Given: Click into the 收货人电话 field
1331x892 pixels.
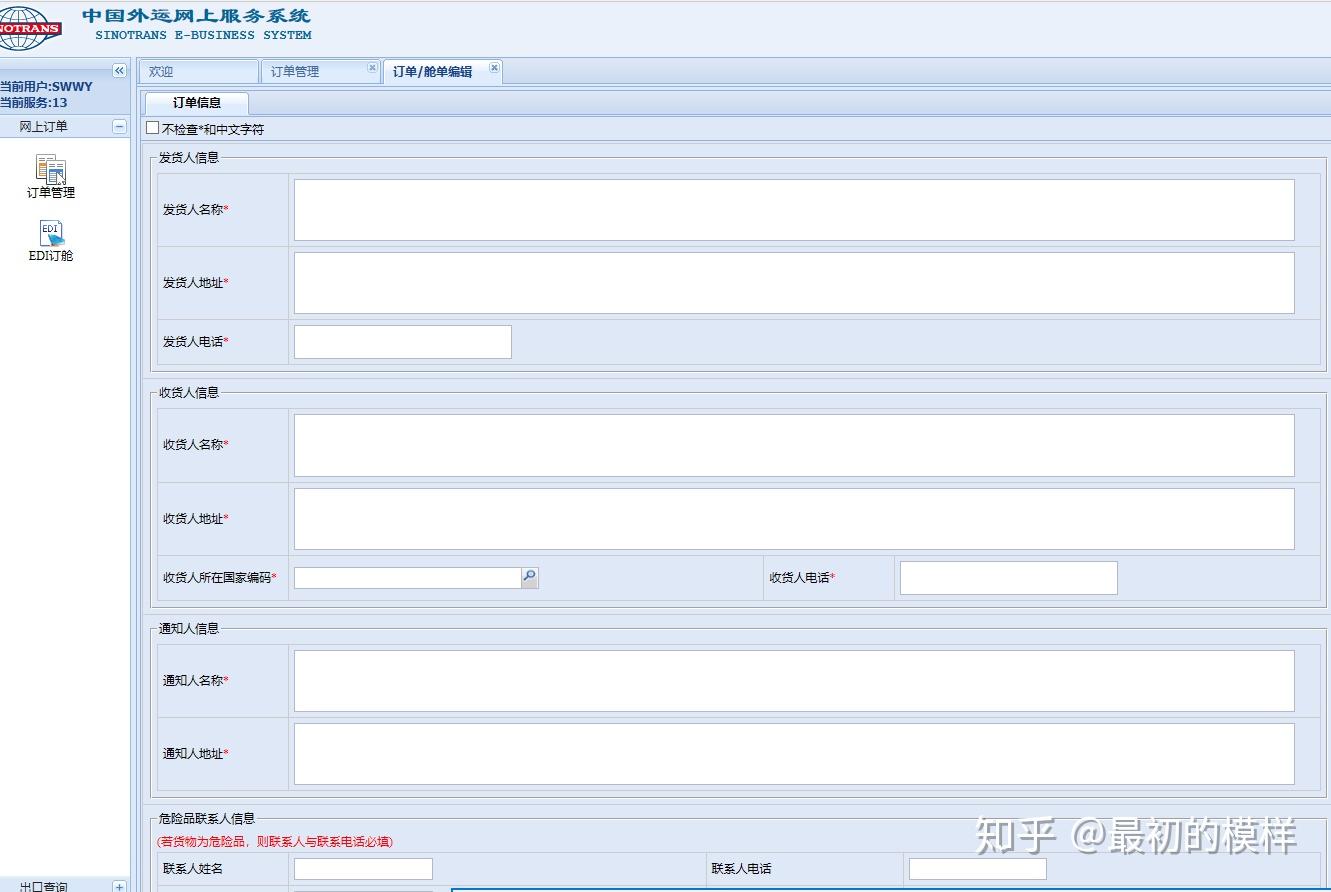Looking at the screenshot, I should pyautogui.click(x=1008, y=577).
